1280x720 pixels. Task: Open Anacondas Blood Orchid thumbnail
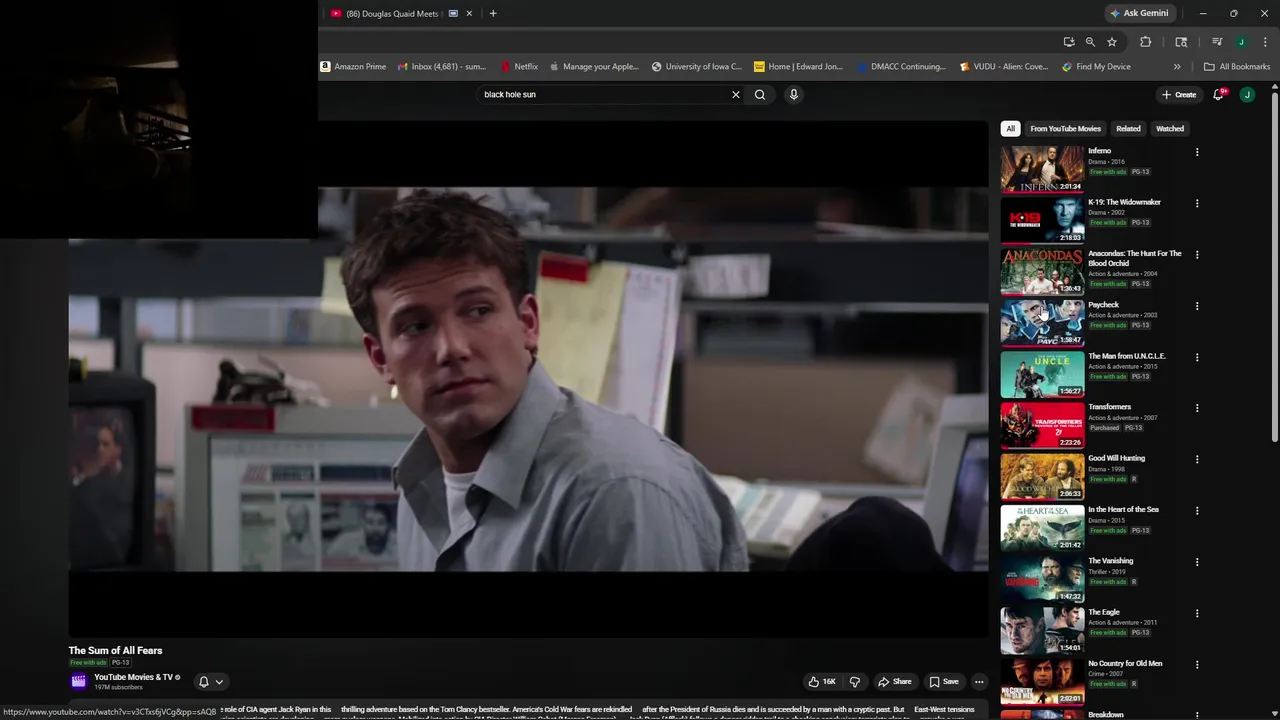coord(1042,271)
